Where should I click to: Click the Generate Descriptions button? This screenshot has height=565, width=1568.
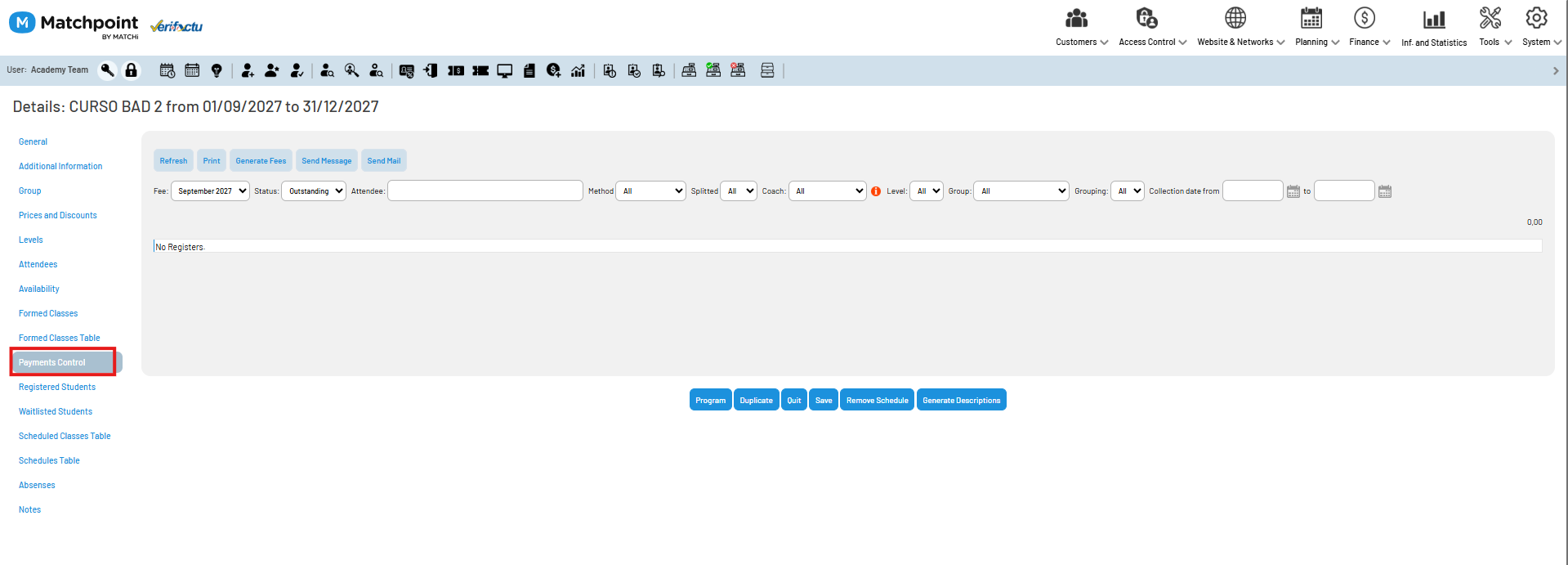tap(962, 400)
